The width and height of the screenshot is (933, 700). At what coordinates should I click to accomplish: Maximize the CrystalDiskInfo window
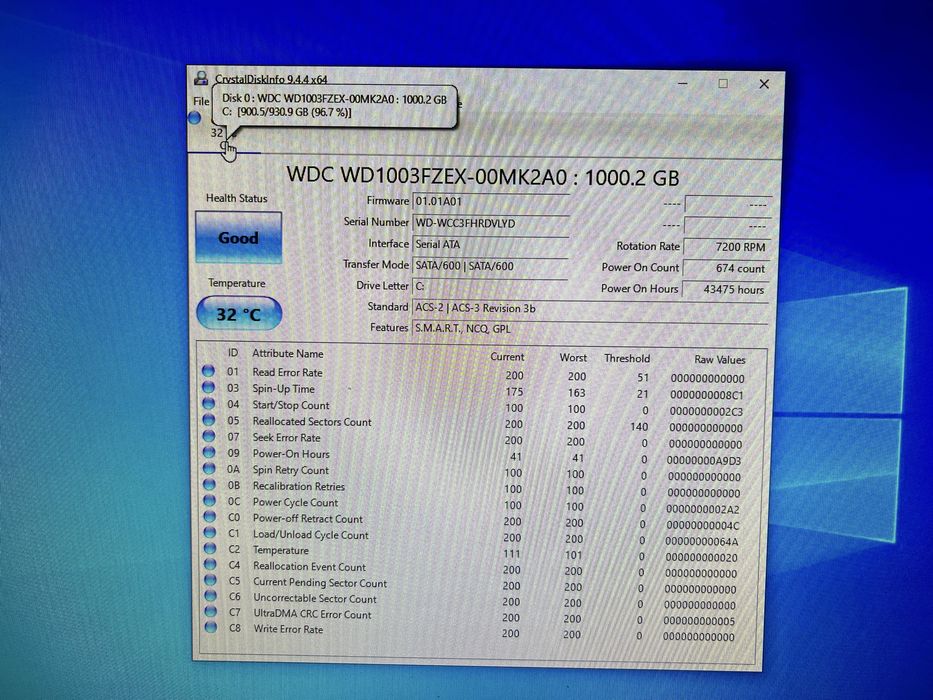[x=723, y=83]
